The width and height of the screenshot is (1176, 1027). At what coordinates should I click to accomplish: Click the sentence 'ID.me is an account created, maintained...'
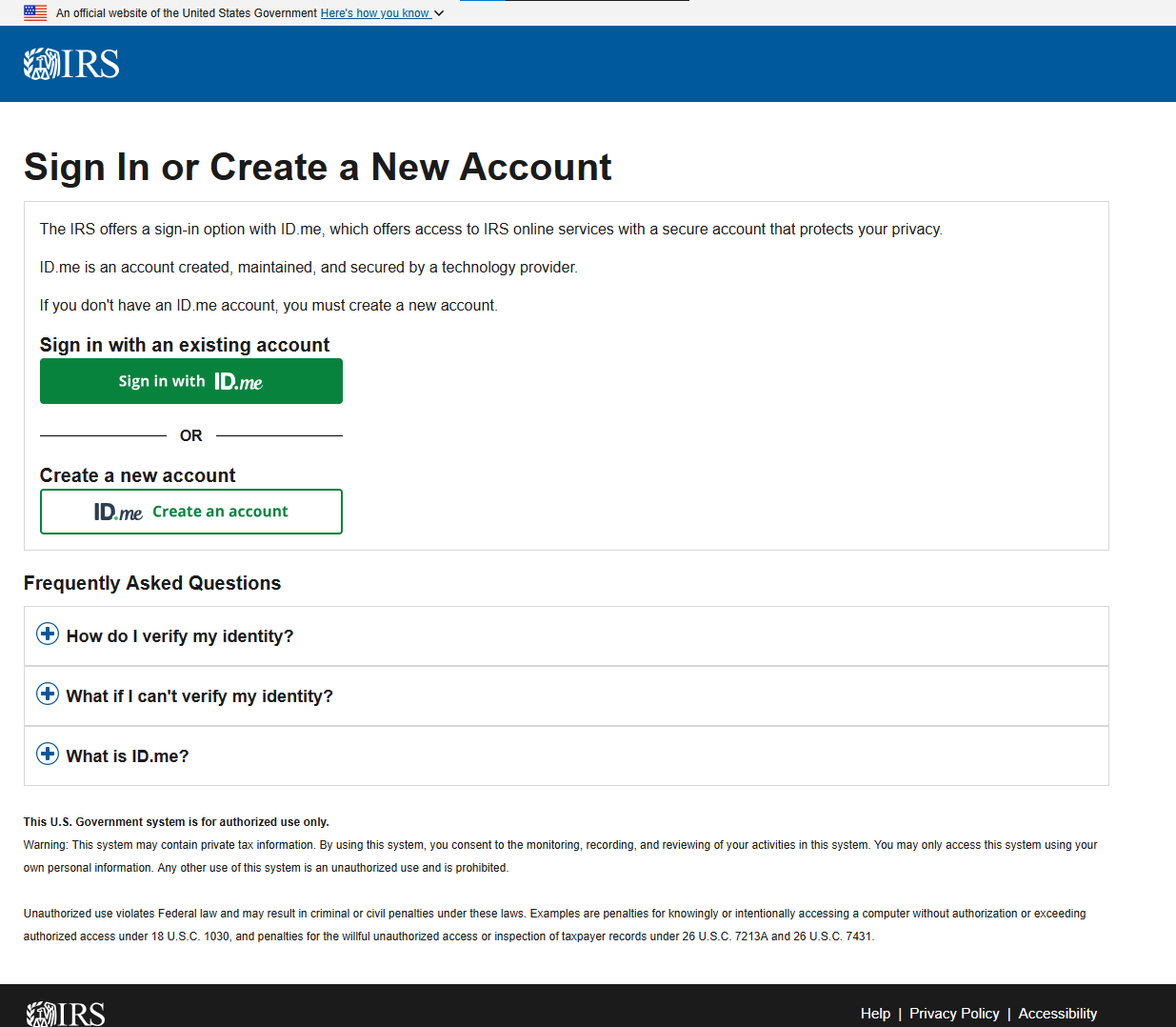[x=309, y=267]
